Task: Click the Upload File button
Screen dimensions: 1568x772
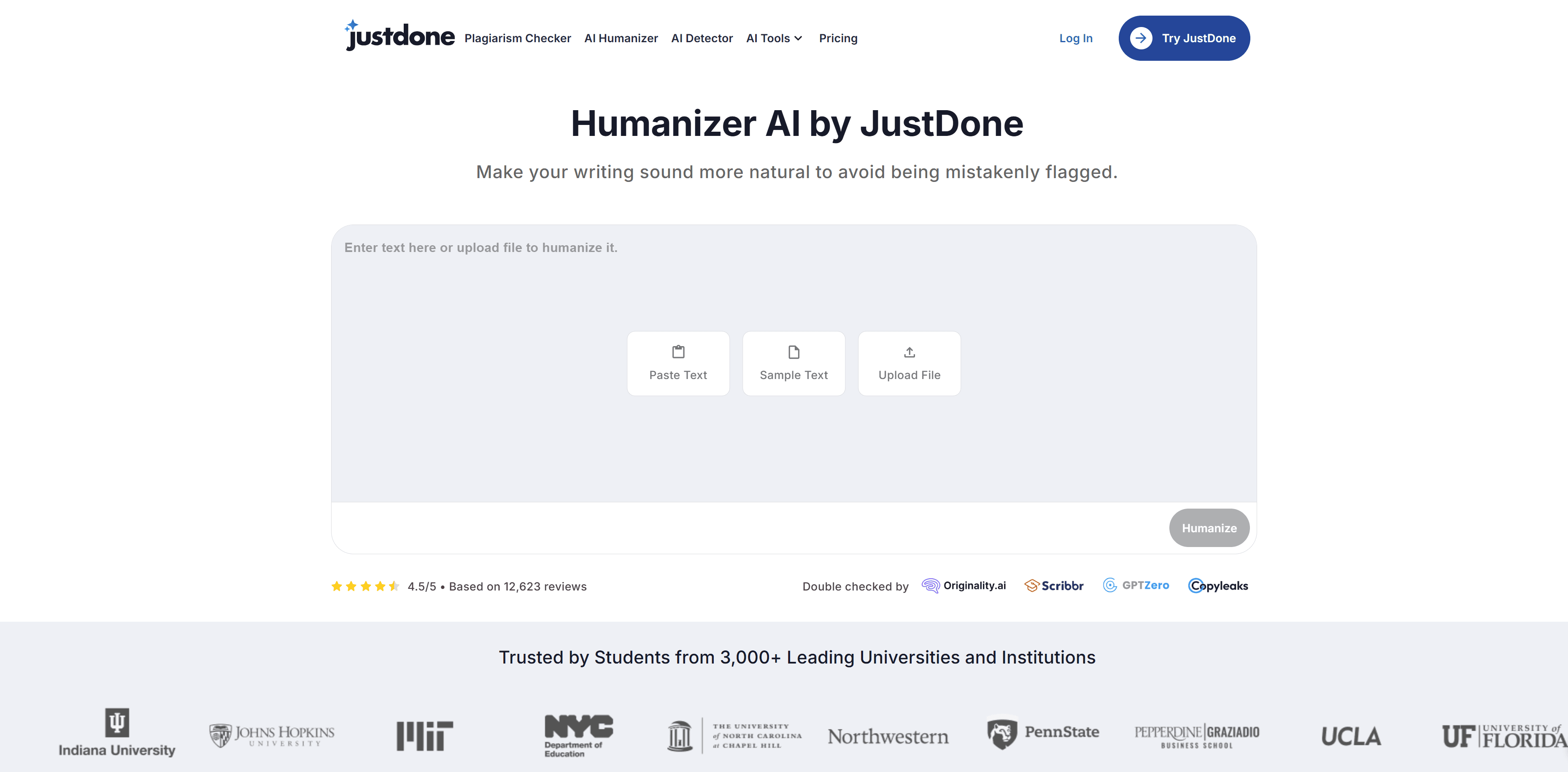Action: click(909, 363)
